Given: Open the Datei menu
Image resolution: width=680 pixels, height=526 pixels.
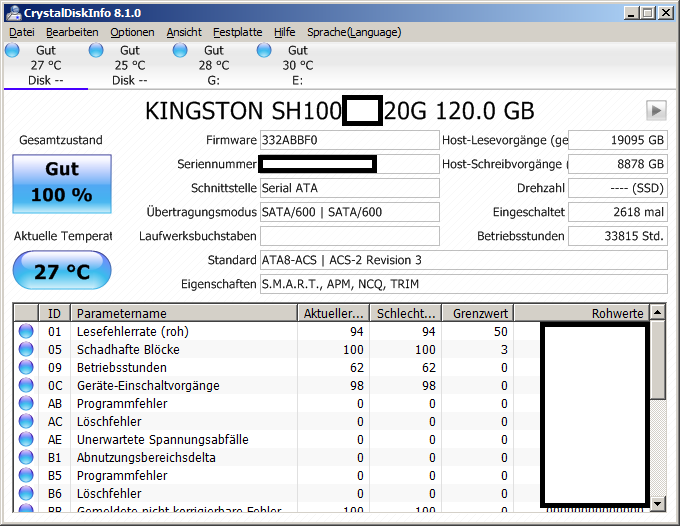Looking at the screenshot, I should click(x=22, y=33).
